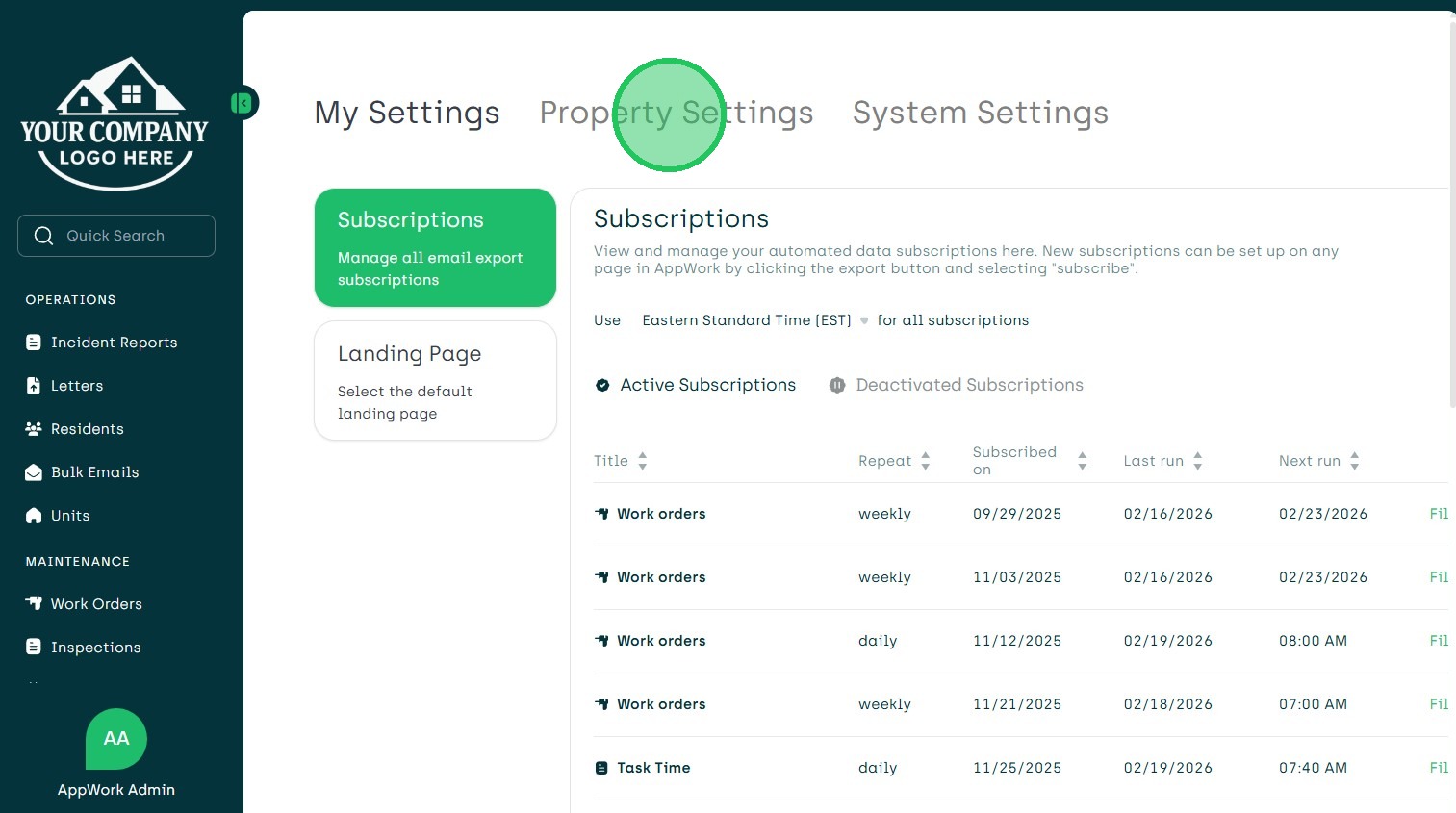The height and width of the screenshot is (813, 1456).
Task: Open the Bulk Emails envelope icon
Action: 34,472
